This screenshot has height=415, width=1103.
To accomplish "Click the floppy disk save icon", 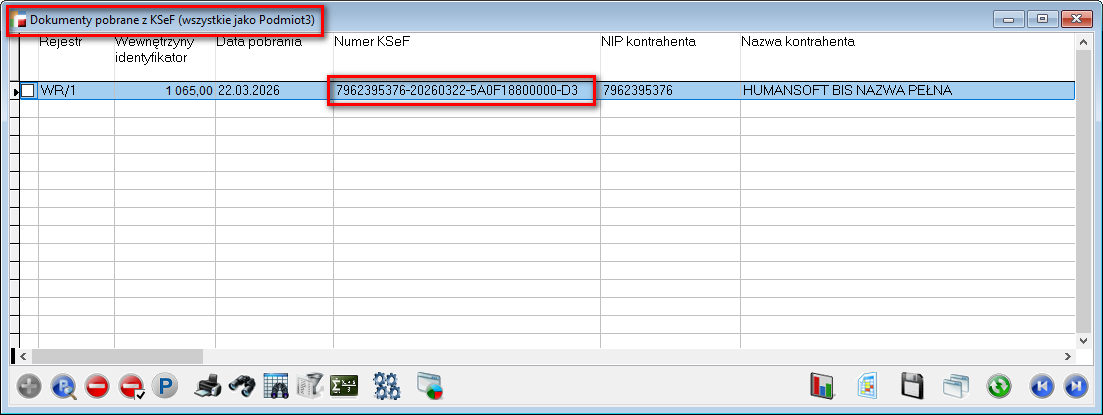I will click(x=911, y=386).
